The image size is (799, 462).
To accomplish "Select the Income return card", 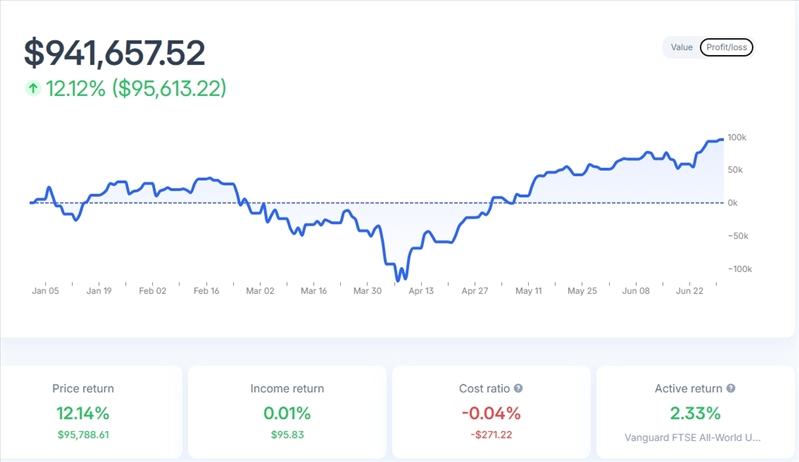I will point(287,410).
